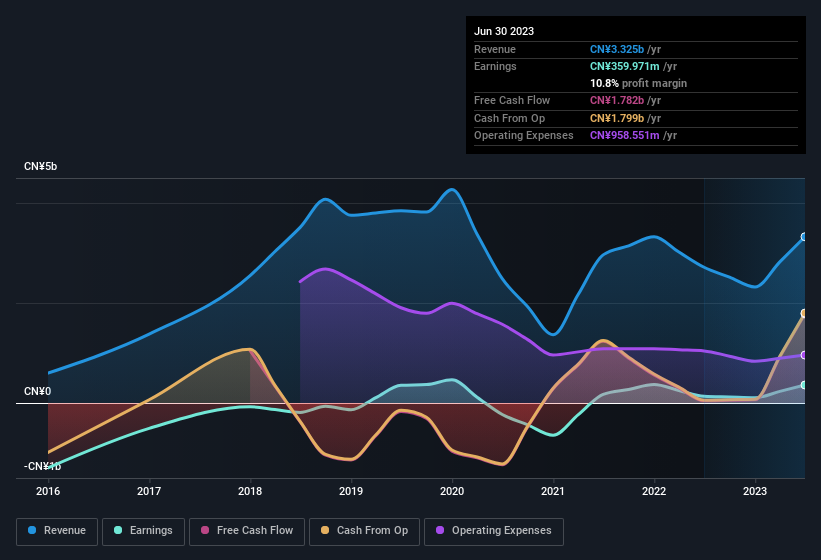Click the Revenue row label in tooltip

[x=495, y=49]
